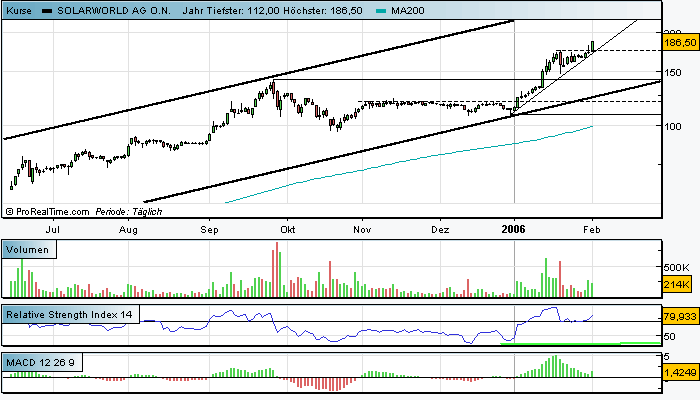Click the Jul month axis label
700x400 pixels.
(x=53, y=229)
